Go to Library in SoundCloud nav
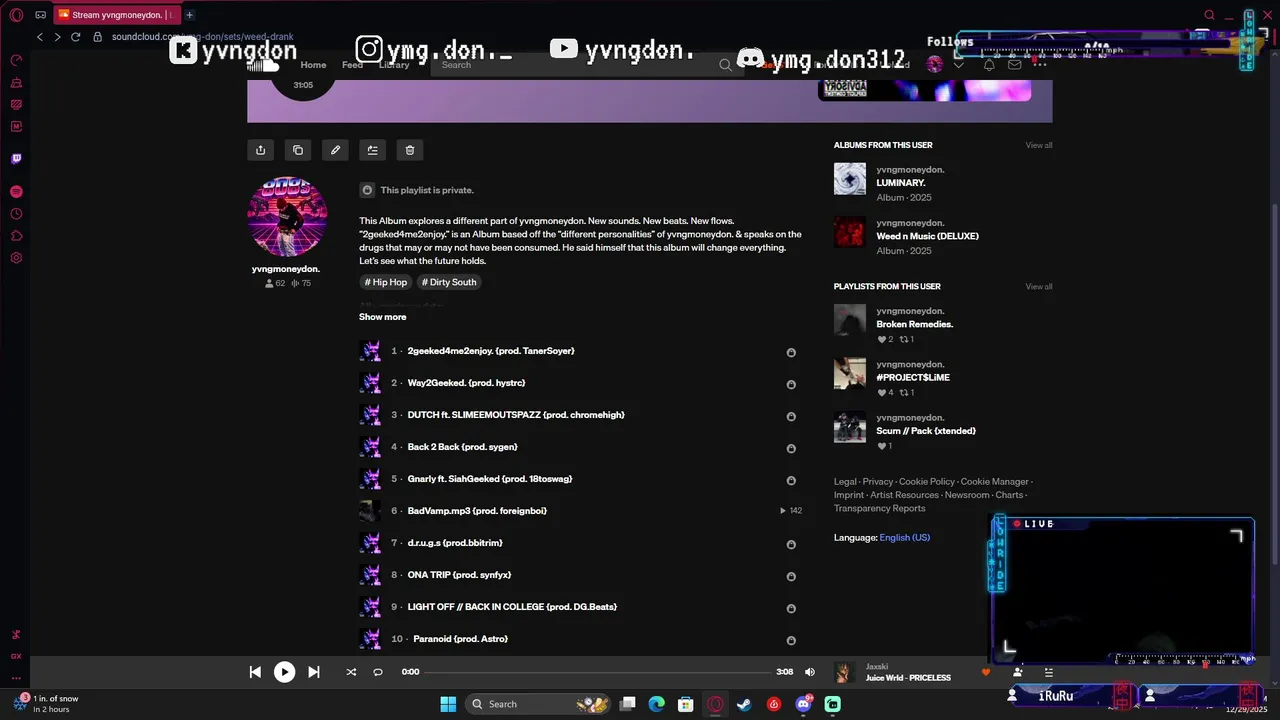The height and width of the screenshot is (720, 1280). coord(394,65)
